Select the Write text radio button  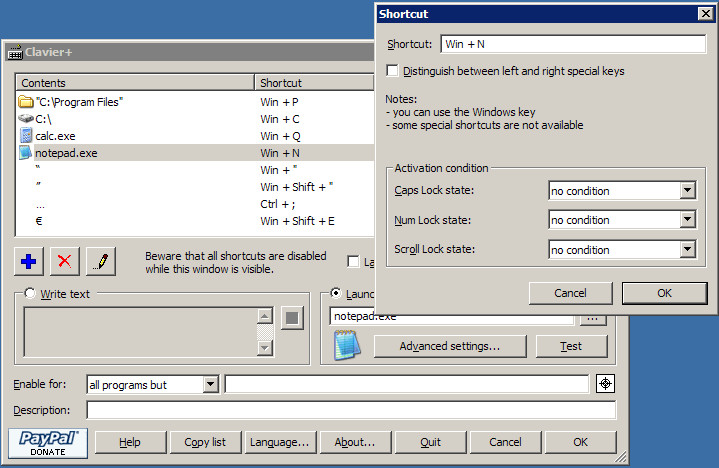[30, 293]
